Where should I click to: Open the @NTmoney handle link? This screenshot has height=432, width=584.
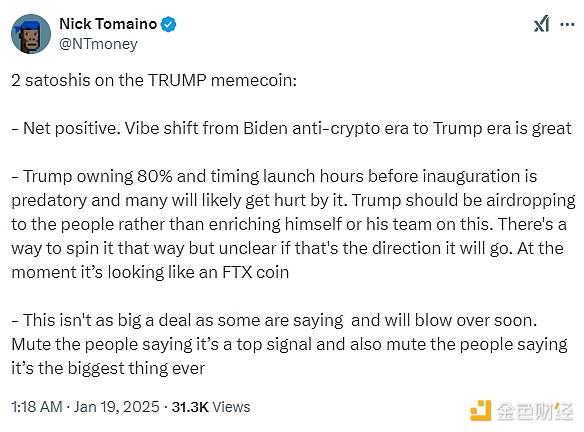(98, 44)
